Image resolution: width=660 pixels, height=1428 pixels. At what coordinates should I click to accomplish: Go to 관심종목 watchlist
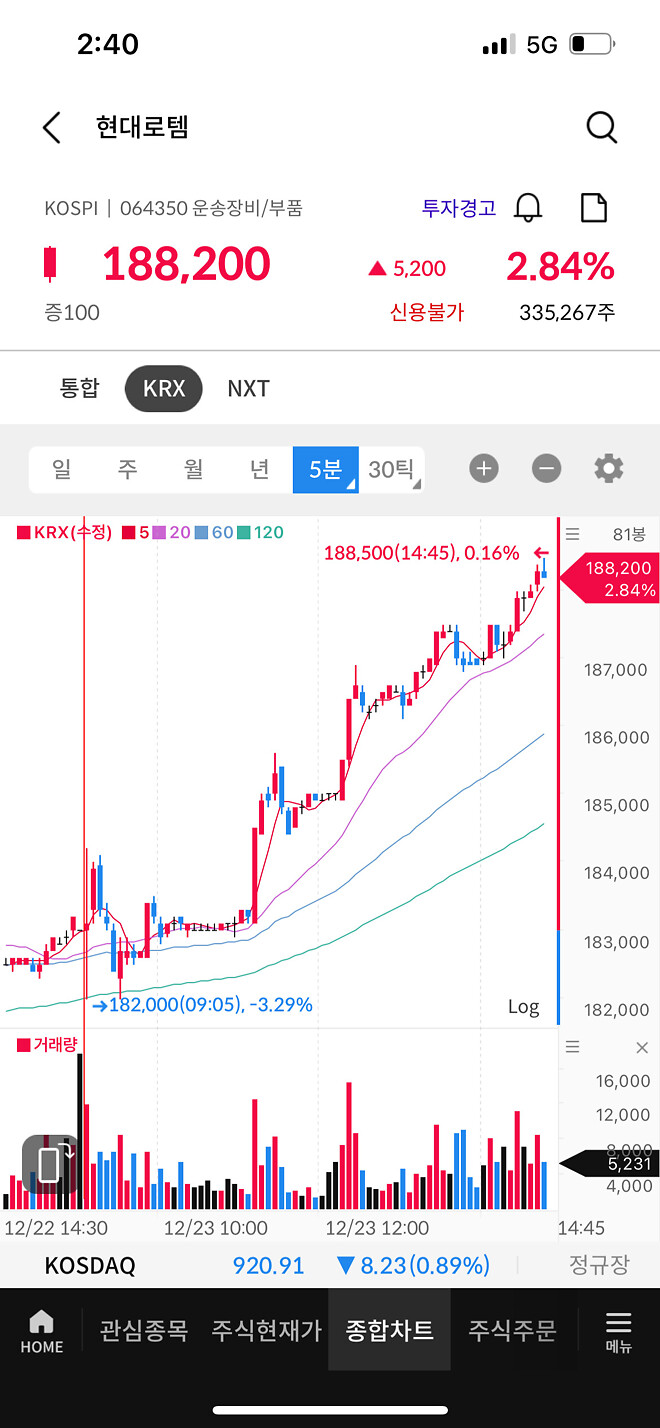[x=143, y=1330]
